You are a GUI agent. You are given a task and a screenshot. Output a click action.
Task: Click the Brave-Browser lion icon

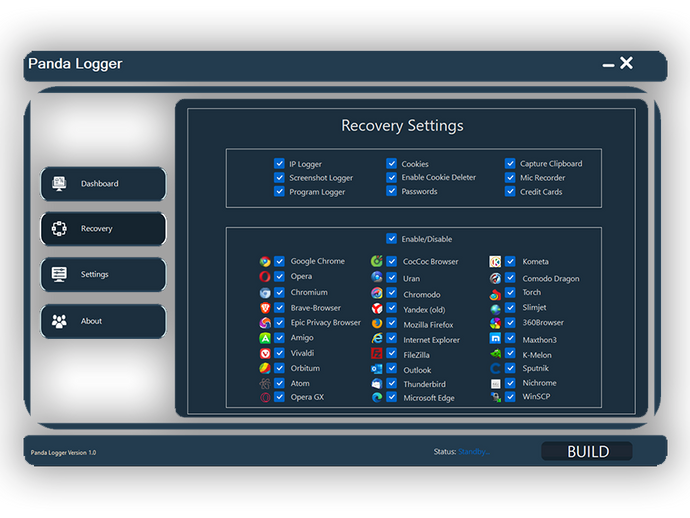click(x=265, y=308)
